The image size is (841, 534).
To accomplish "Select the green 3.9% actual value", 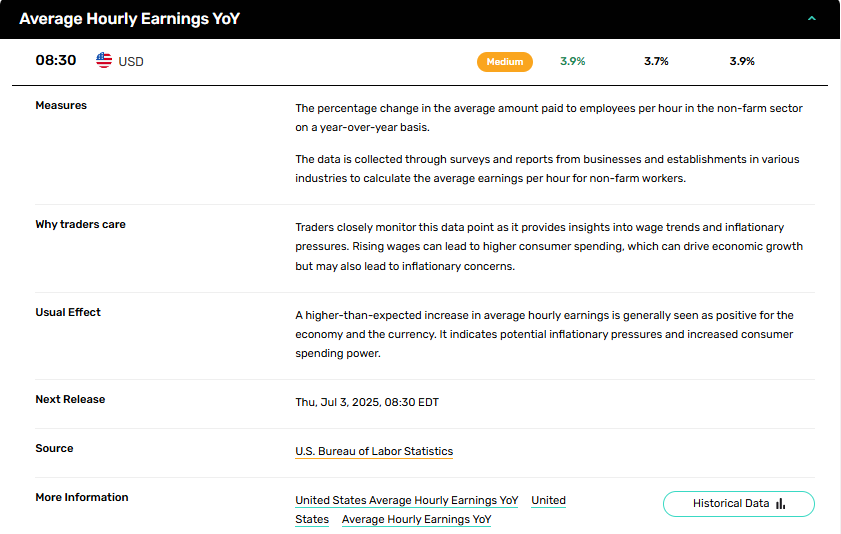I will 572,62.
